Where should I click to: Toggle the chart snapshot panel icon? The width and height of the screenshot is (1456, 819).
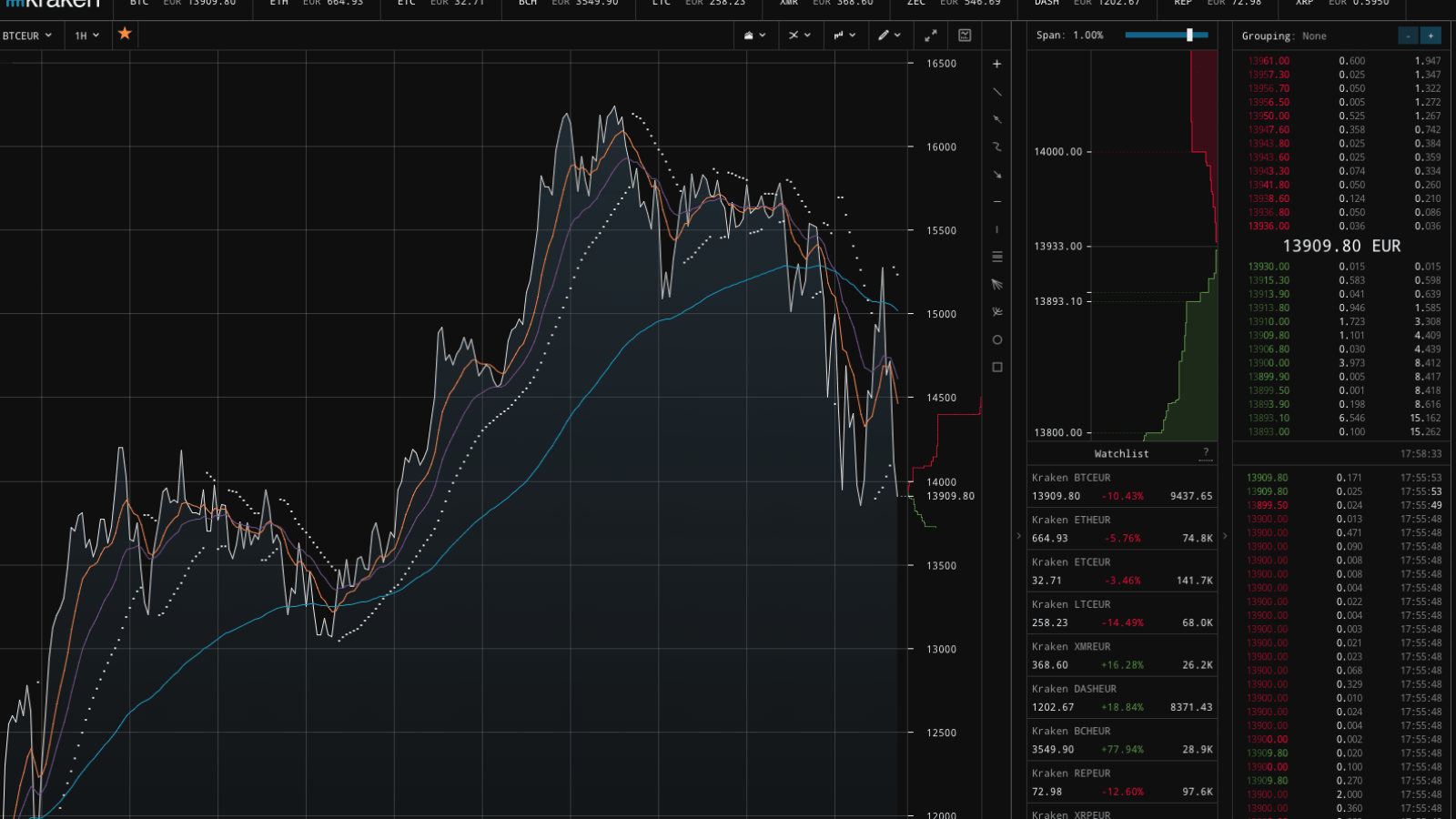coord(965,35)
